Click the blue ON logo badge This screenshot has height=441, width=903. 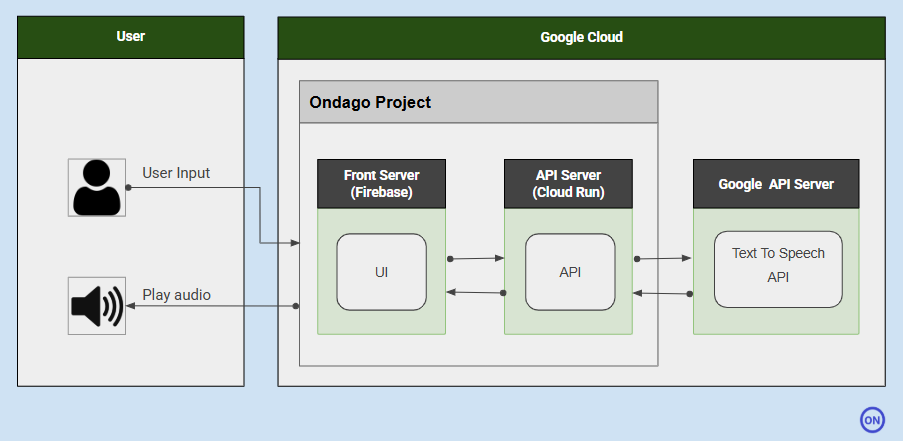point(872,420)
